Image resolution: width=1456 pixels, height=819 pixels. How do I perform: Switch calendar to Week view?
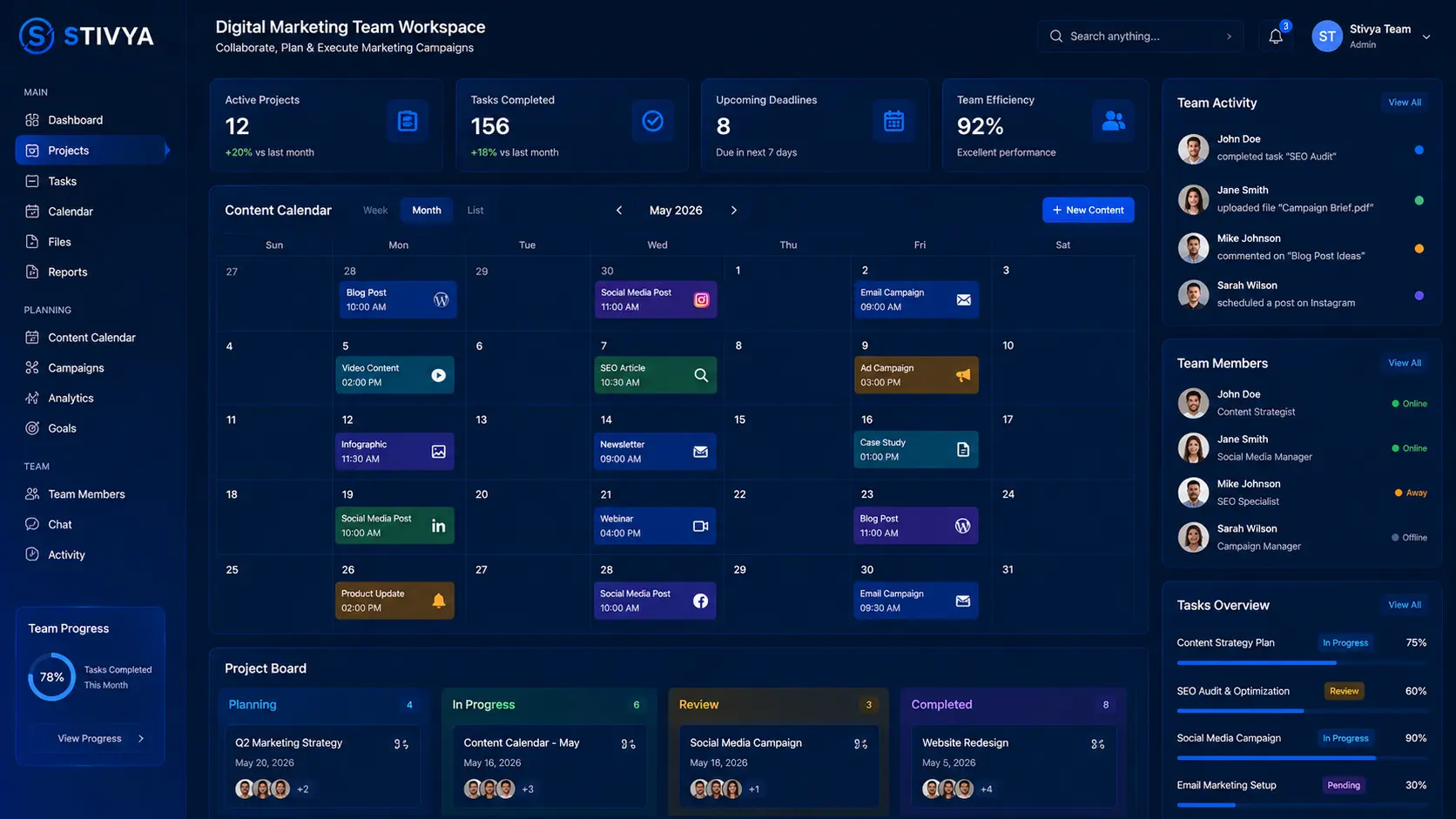point(375,210)
